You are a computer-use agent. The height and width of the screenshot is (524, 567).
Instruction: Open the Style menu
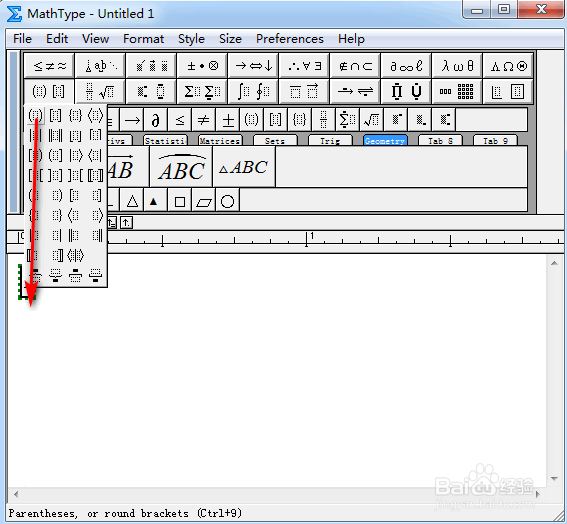pos(191,39)
